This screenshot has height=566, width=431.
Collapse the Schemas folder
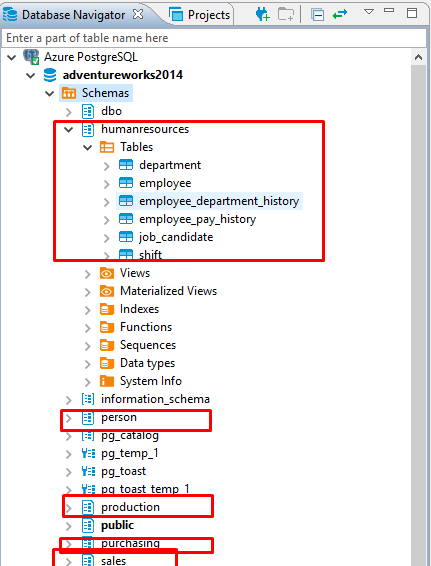[50, 93]
